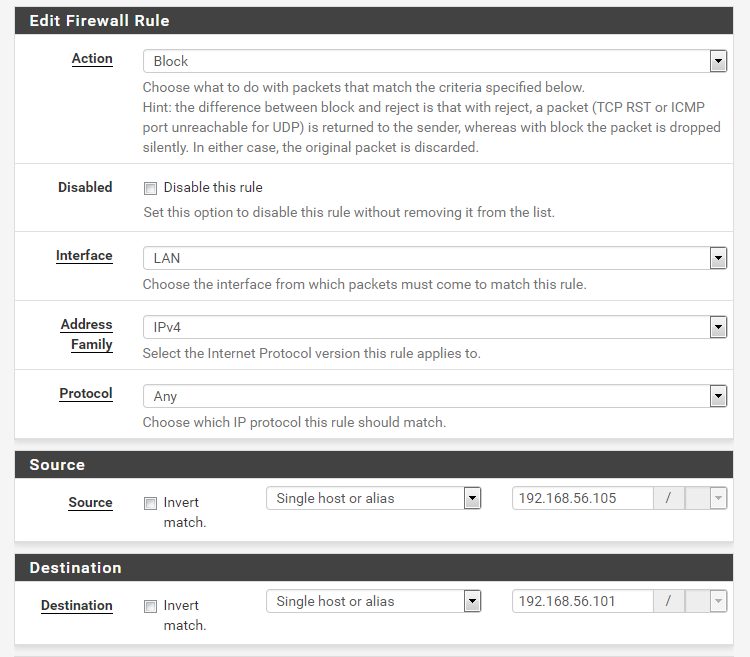
Task: Click the Destination address field 192.168.56.101
Action: (x=583, y=602)
